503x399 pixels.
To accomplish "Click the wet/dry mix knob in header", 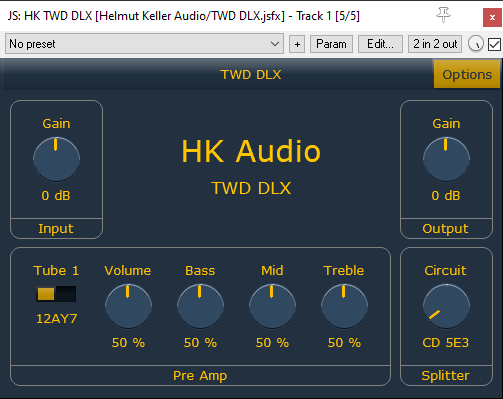I will point(476,44).
